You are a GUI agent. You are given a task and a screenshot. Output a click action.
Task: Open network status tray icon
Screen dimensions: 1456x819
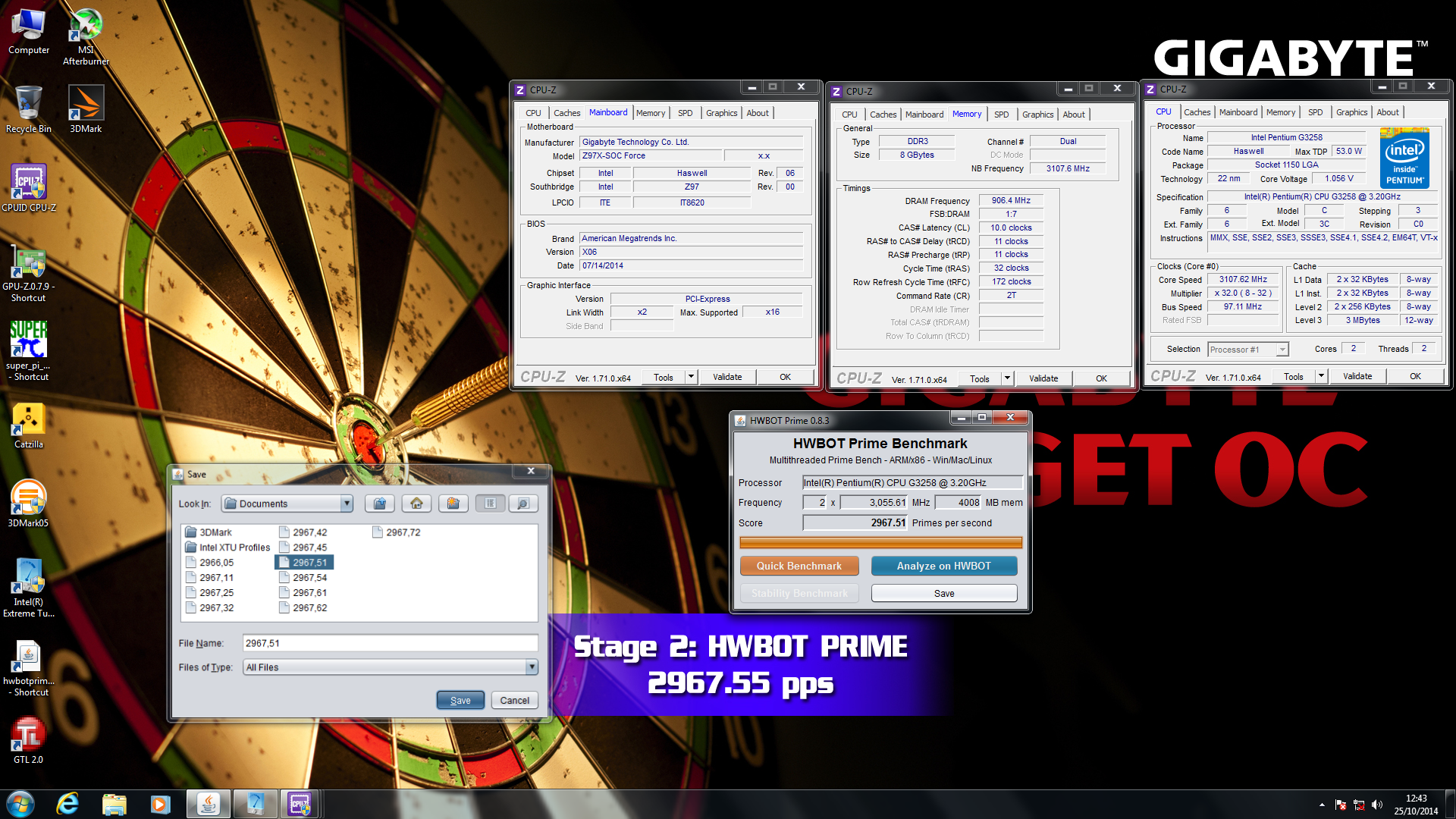click(1359, 805)
